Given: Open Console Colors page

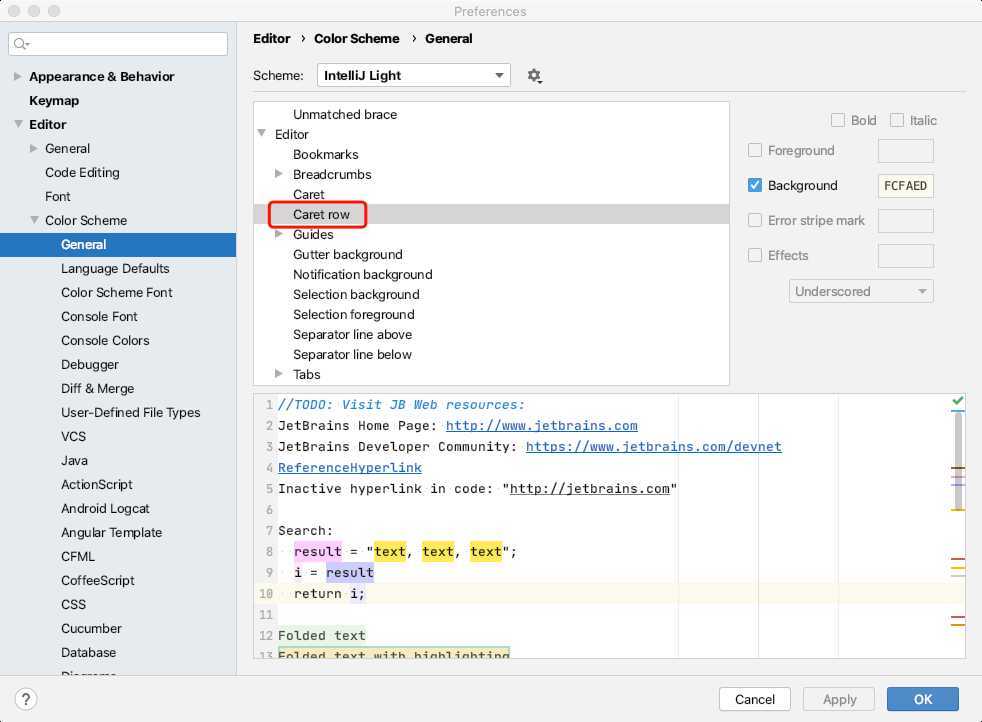Looking at the screenshot, I should (105, 341).
